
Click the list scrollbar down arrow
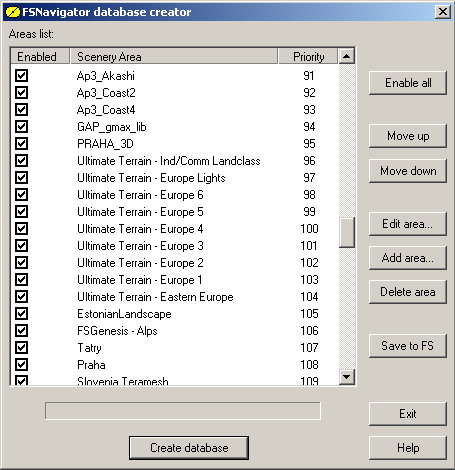(x=347, y=377)
